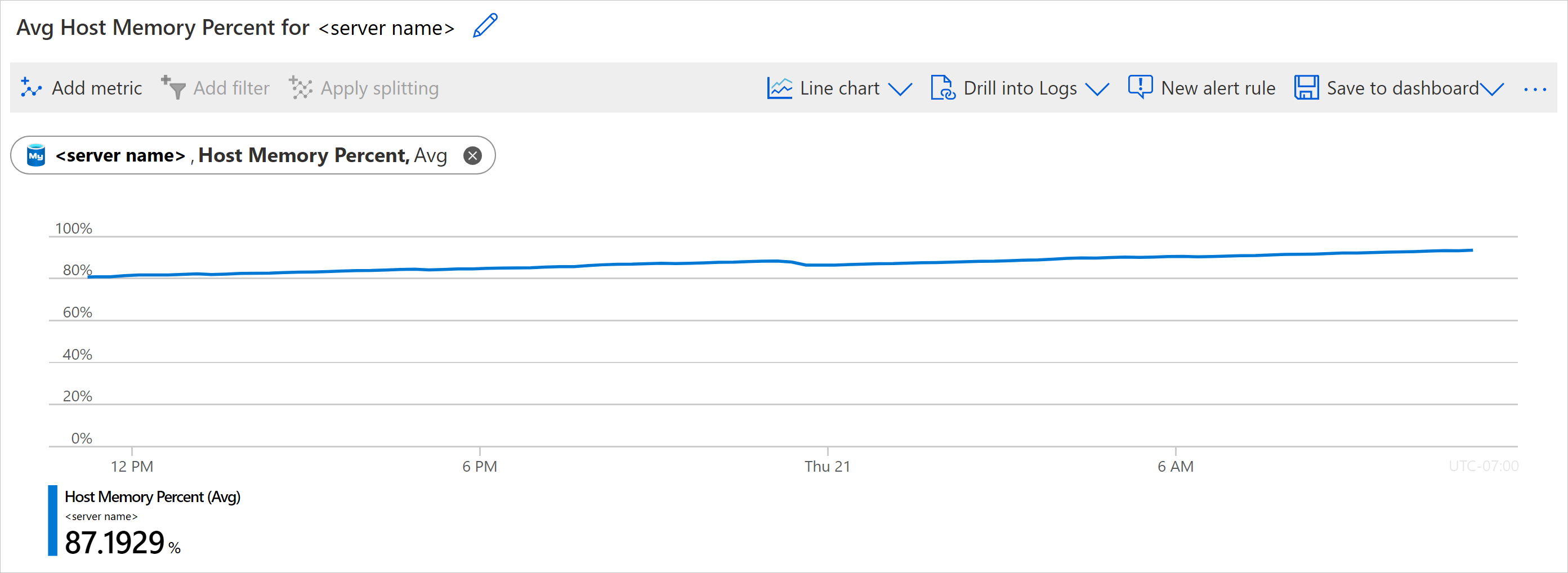Image resolution: width=1568 pixels, height=573 pixels.
Task: Click the Apply splitting icon
Action: [x=301, y=88]
